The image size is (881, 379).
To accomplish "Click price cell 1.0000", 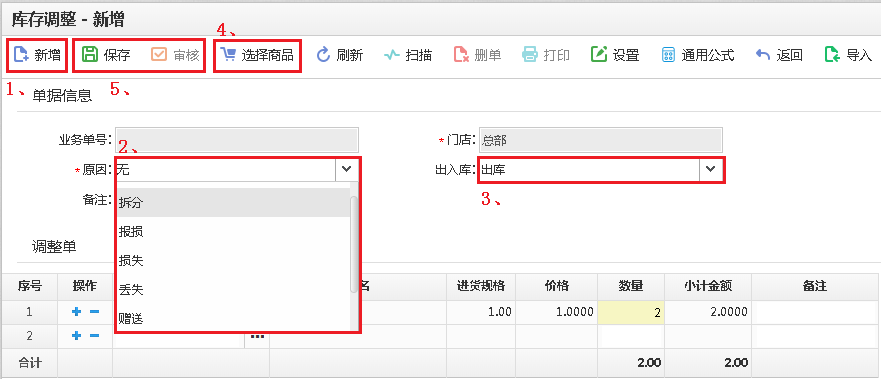I will [x=557, y=313].
